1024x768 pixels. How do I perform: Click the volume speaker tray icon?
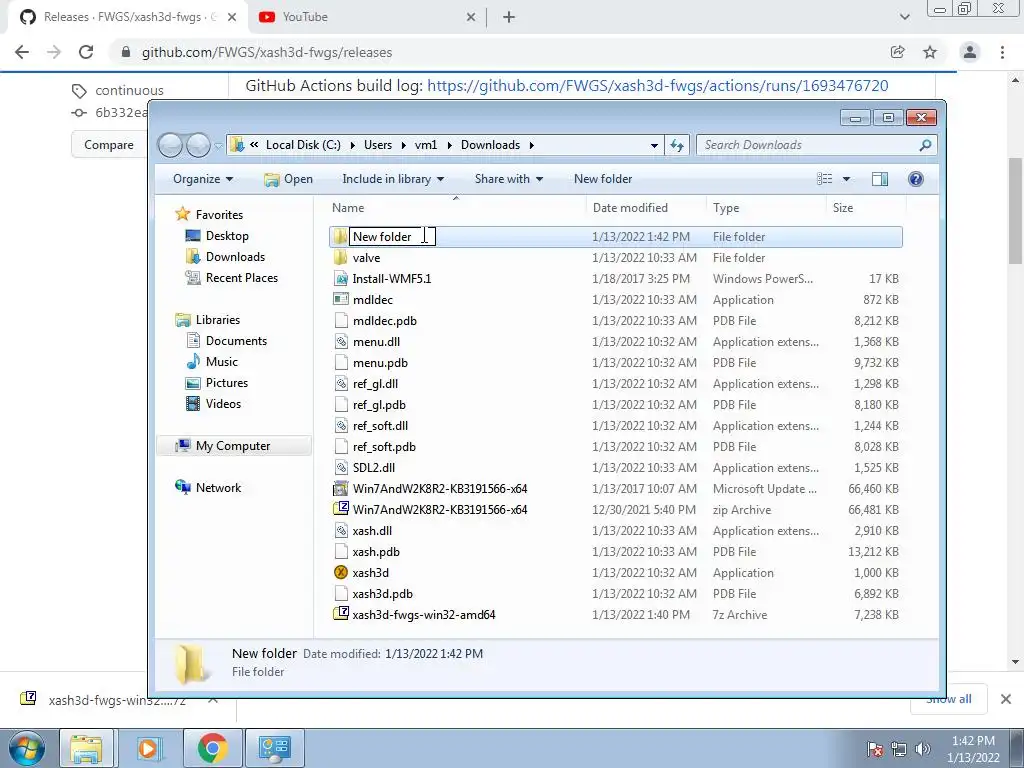coord(923,749)
